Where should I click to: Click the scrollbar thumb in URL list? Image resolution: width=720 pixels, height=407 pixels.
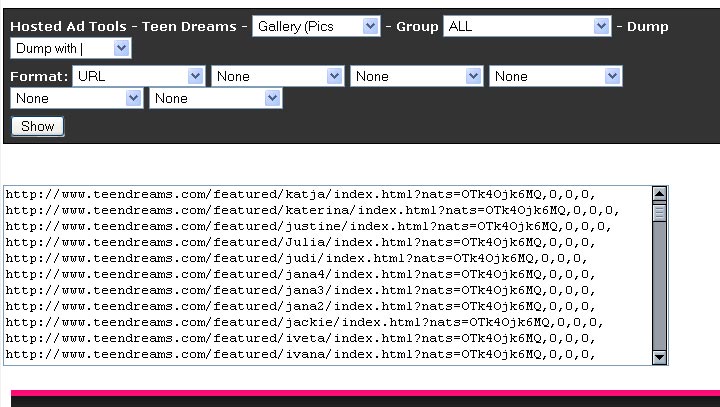(x=659, y=212)
